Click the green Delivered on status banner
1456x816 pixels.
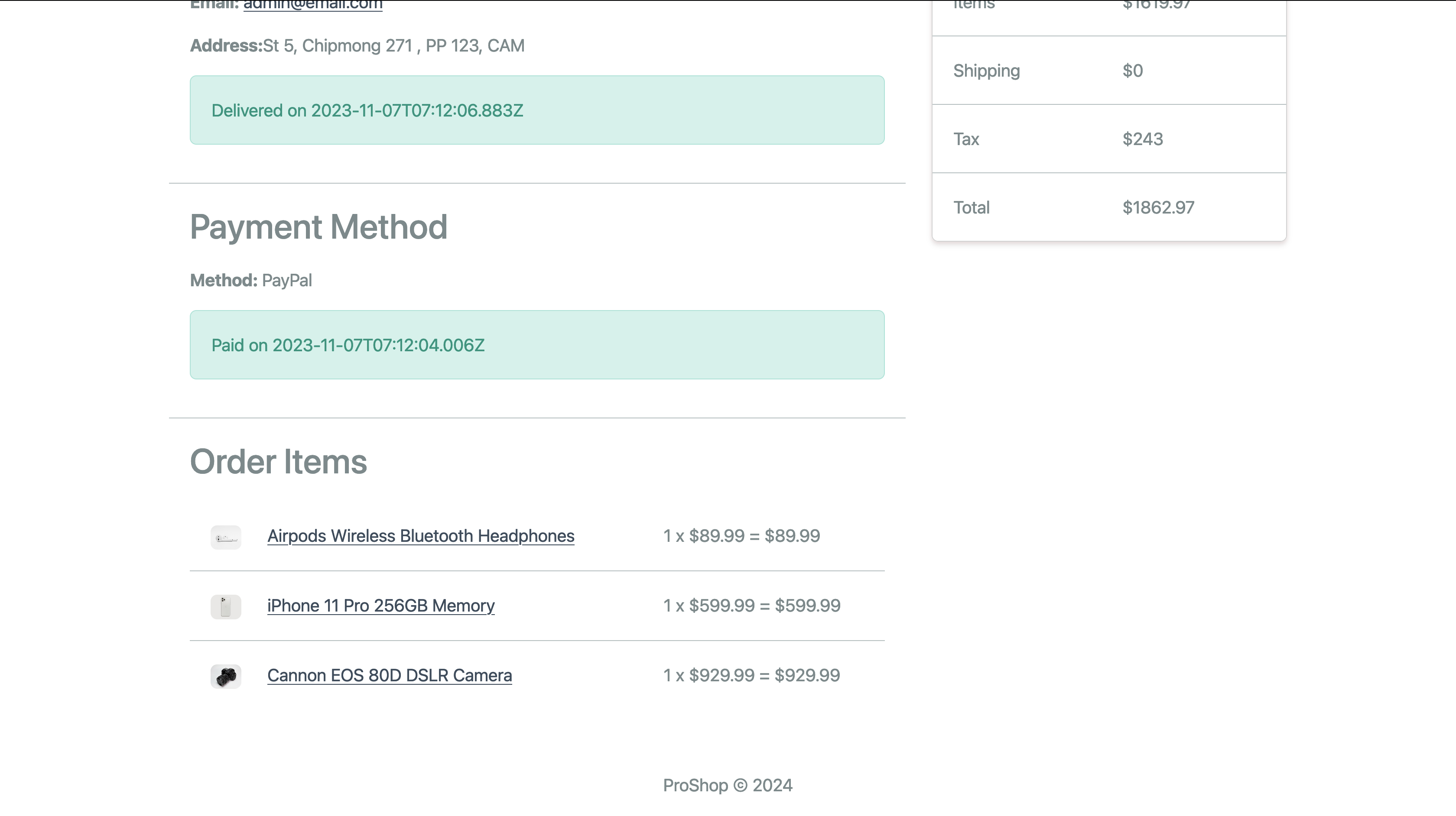[x=536, y=110]
